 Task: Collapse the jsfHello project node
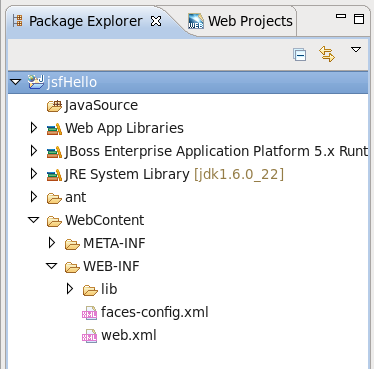pyautogui.click(x=16, y=82)
